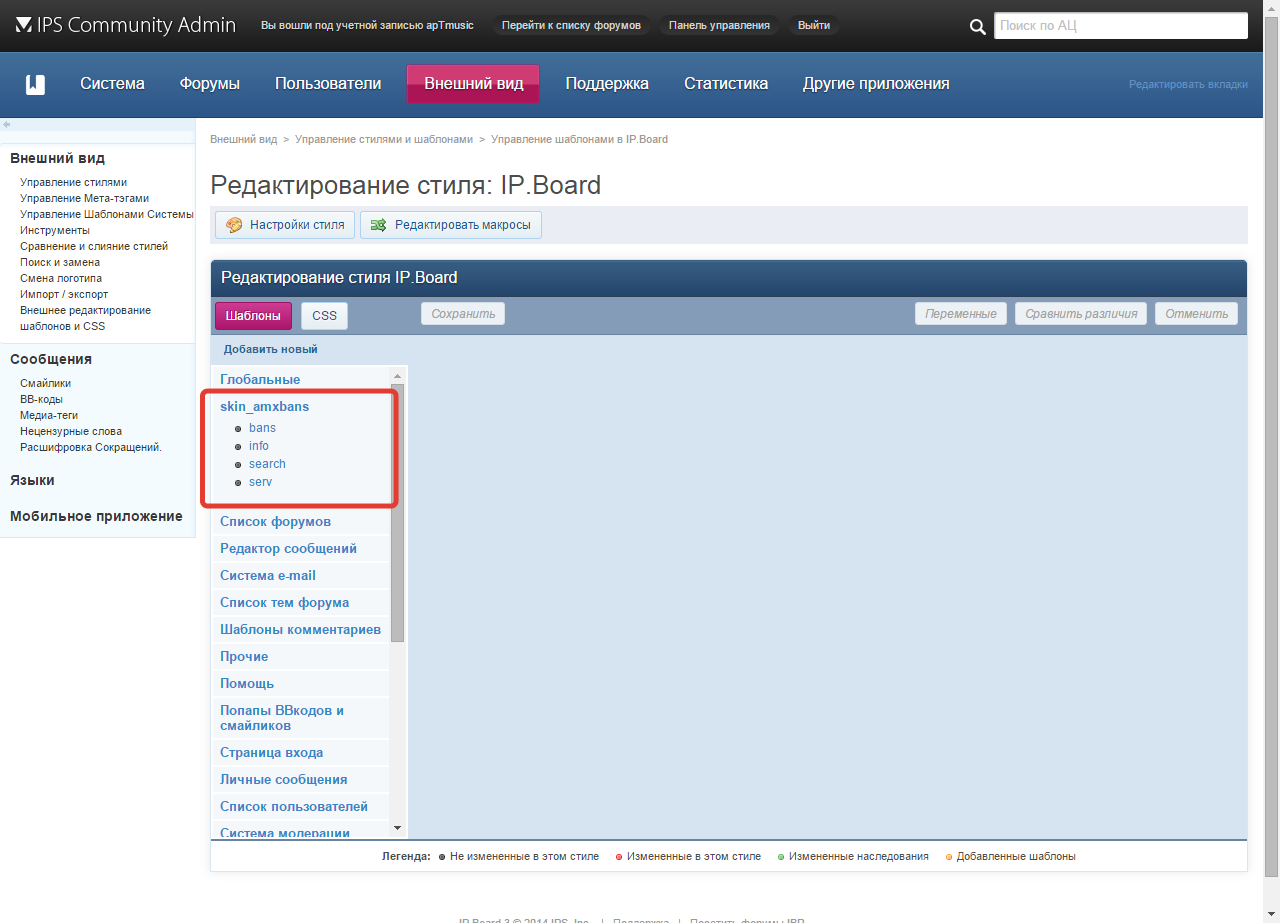Click the Настройки стиля button
The width and height of the screenshot is (1280, 923).
[x=285, y=225]
